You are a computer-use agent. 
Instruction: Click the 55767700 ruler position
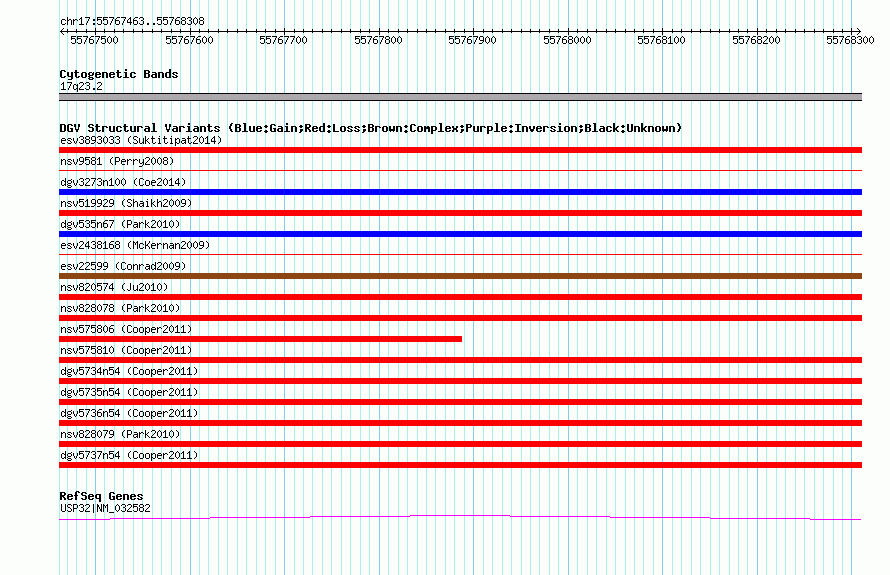coord(283,40)
